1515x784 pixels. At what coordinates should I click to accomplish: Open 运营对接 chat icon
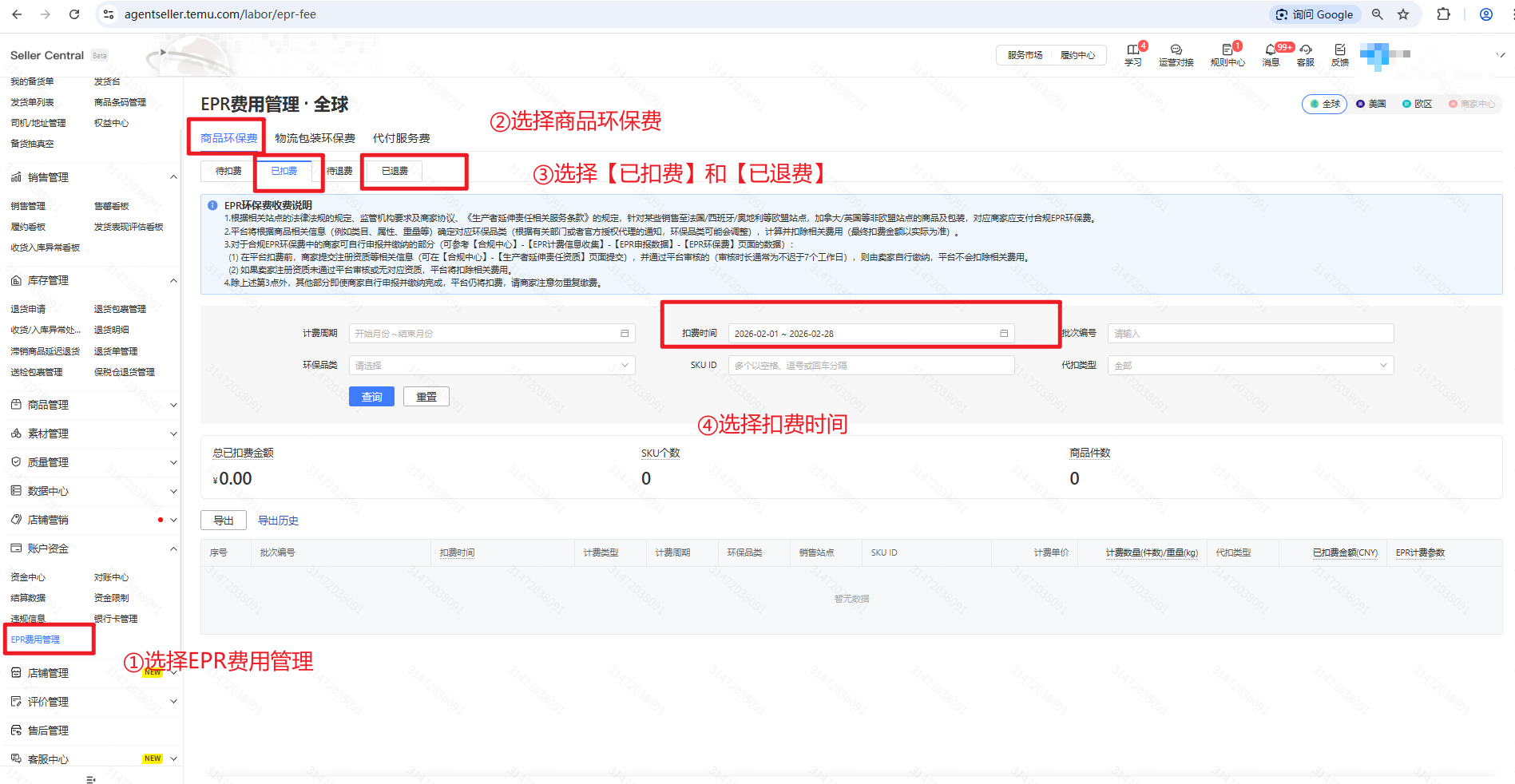[x=1176, y=50]
